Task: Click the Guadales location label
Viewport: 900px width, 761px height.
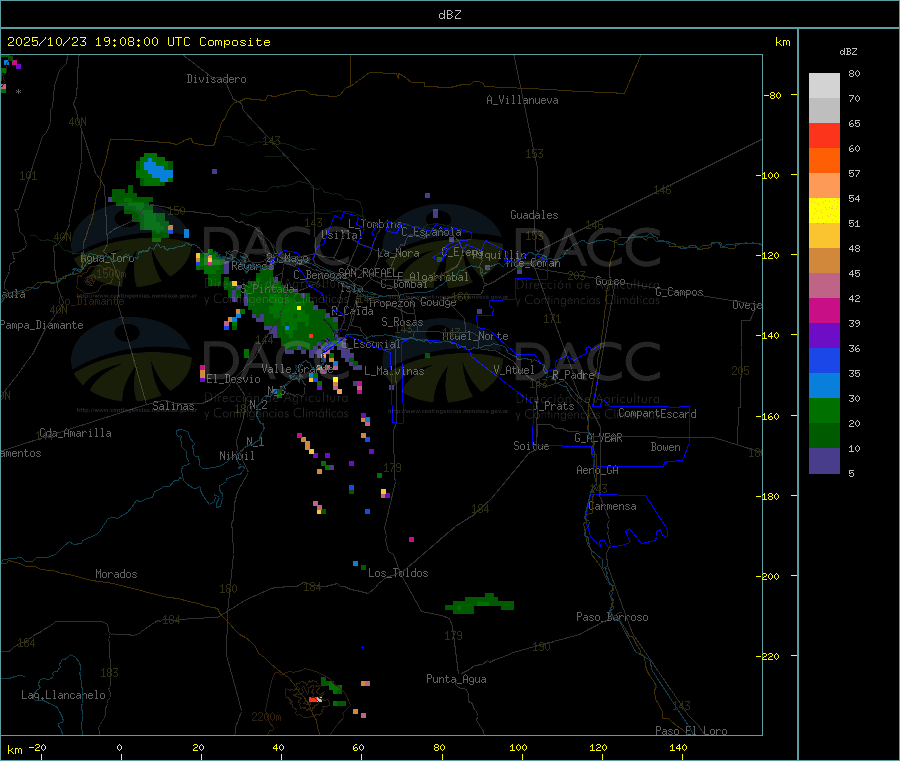Action: (x=534, y=215)
